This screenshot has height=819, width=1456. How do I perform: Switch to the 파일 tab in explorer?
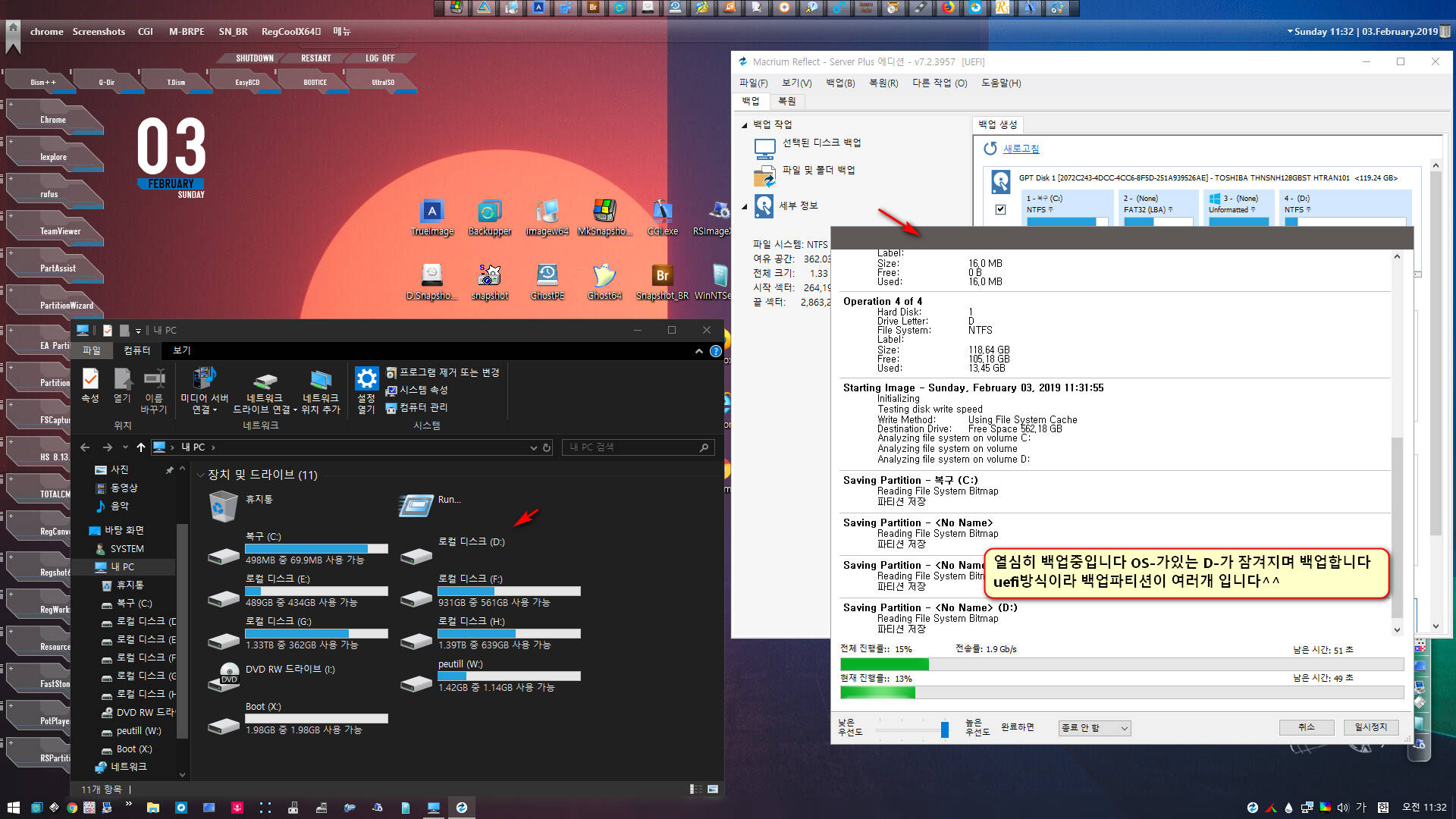coord(91,350)
